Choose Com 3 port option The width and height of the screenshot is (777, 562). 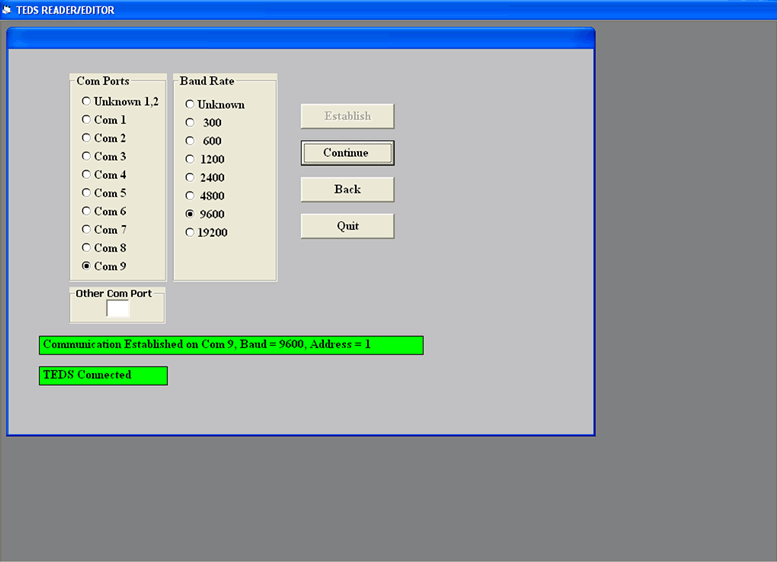point(86,157)
